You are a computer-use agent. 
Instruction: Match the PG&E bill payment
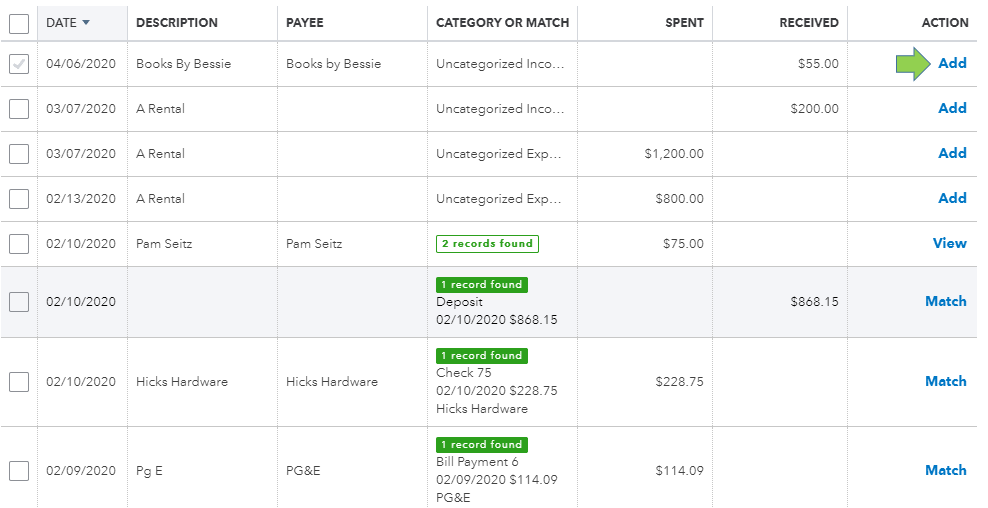[946, 470]
